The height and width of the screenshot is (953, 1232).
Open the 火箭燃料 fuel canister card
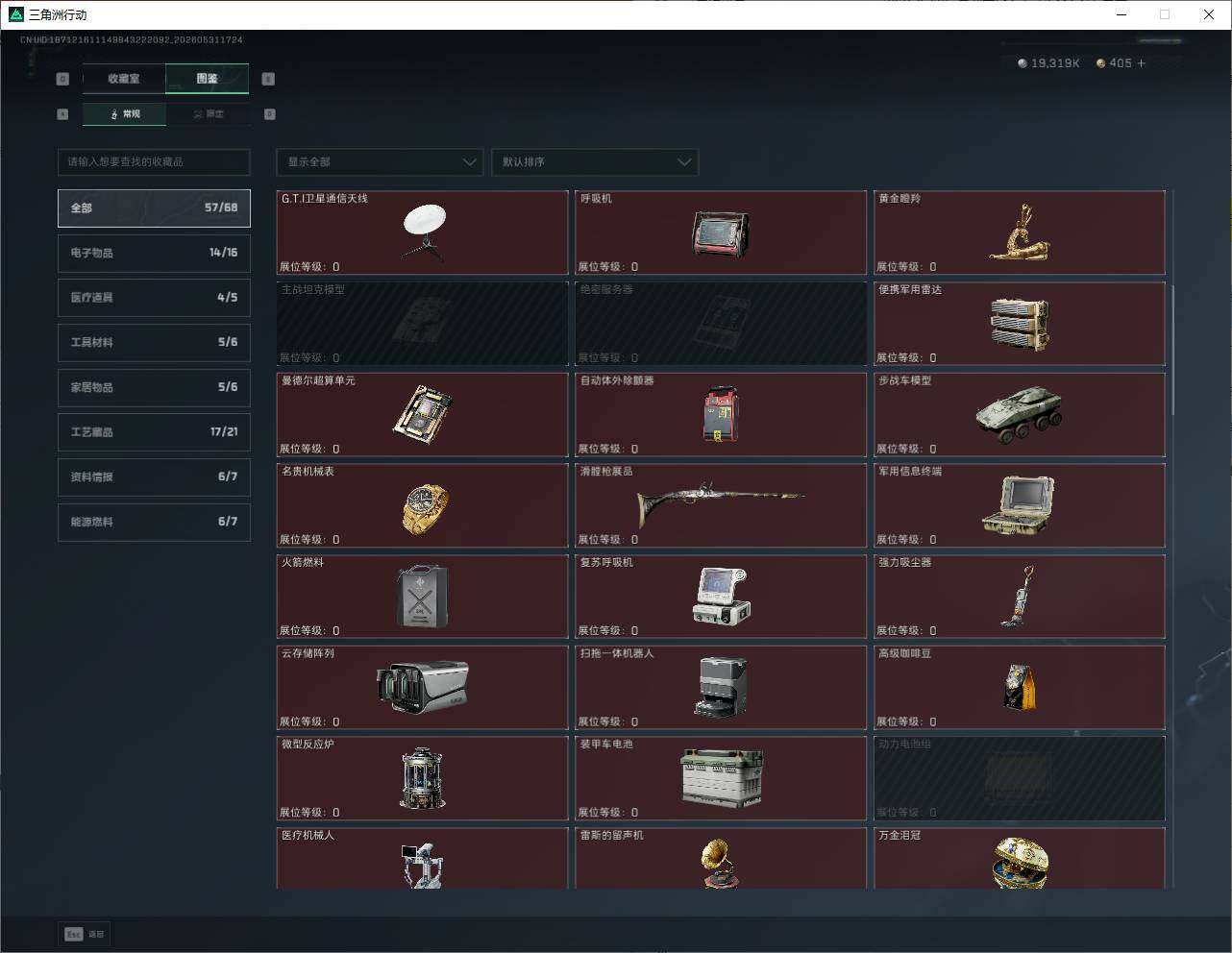click(x=423, y=597)
